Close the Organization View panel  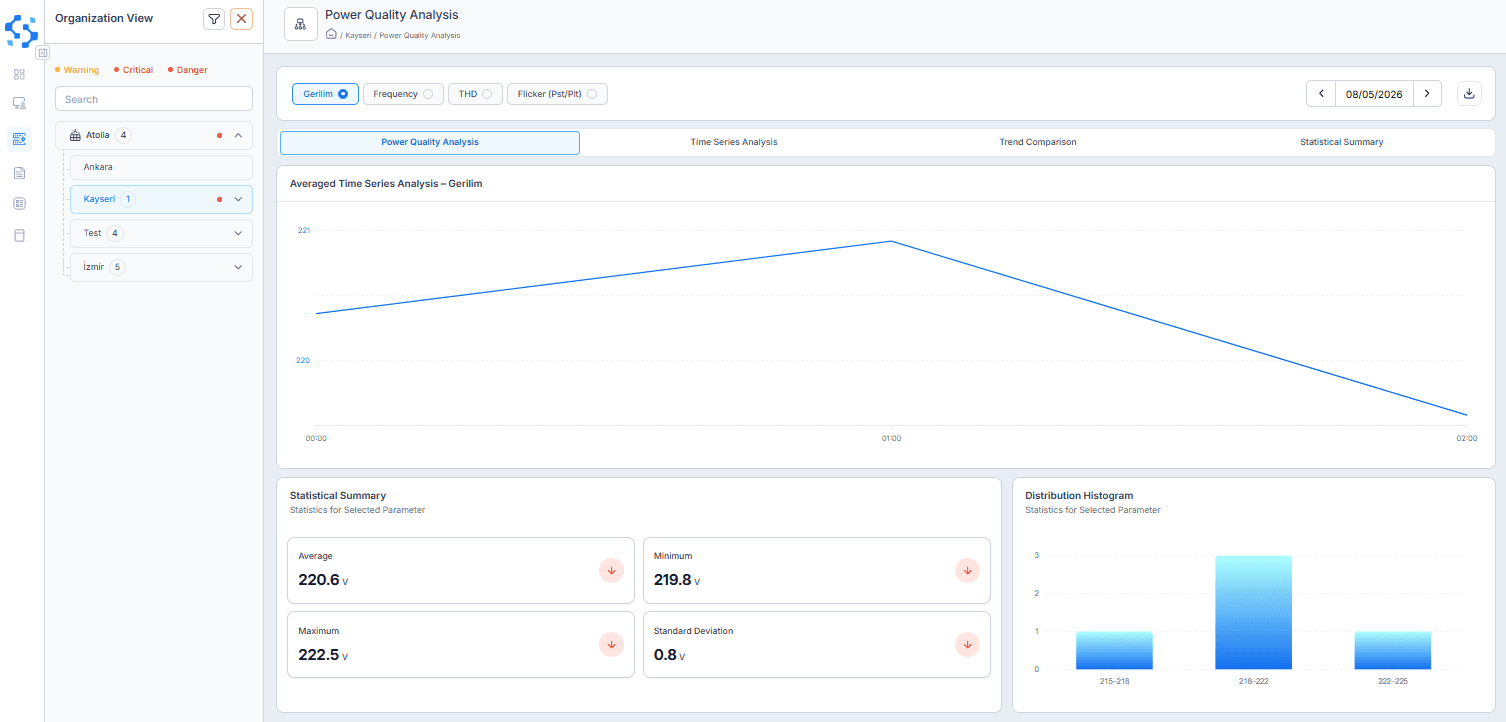pyautogui.click(x=241, y=19)
